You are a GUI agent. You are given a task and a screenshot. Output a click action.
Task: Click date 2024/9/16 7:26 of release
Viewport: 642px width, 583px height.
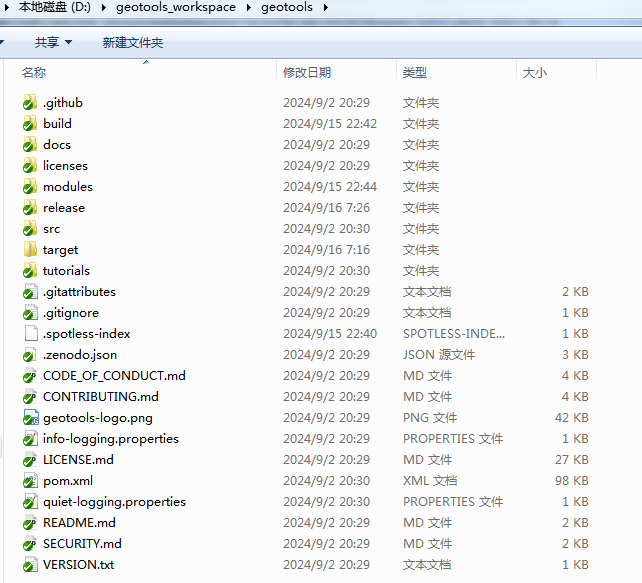tap(326, 208)
